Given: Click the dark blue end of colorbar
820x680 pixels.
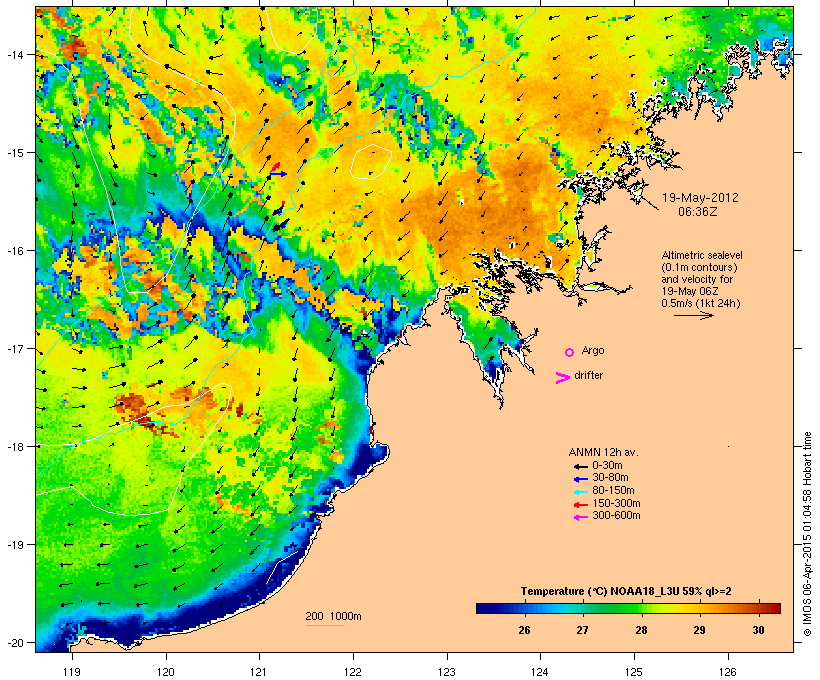Looking at the screenshot, I should [x=484, y=608].
